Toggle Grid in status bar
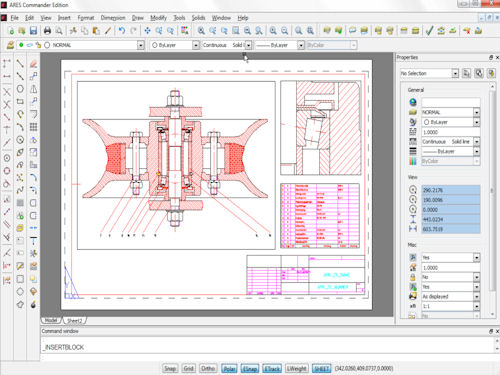 (x=188, y=368)
